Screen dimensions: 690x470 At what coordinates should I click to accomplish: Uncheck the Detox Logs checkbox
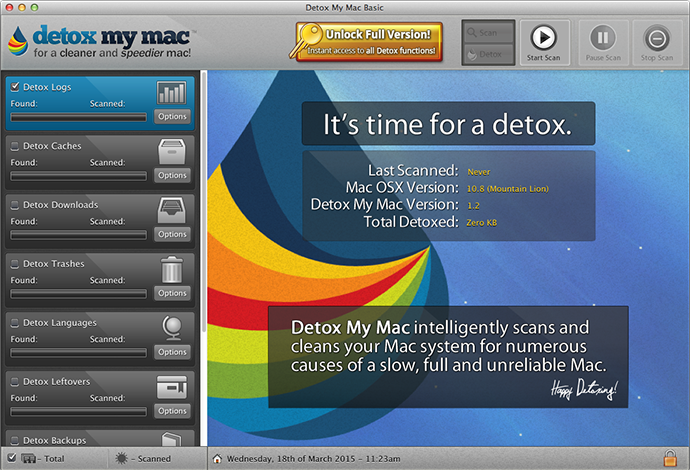pyautogui.click(x=15, y=87)
